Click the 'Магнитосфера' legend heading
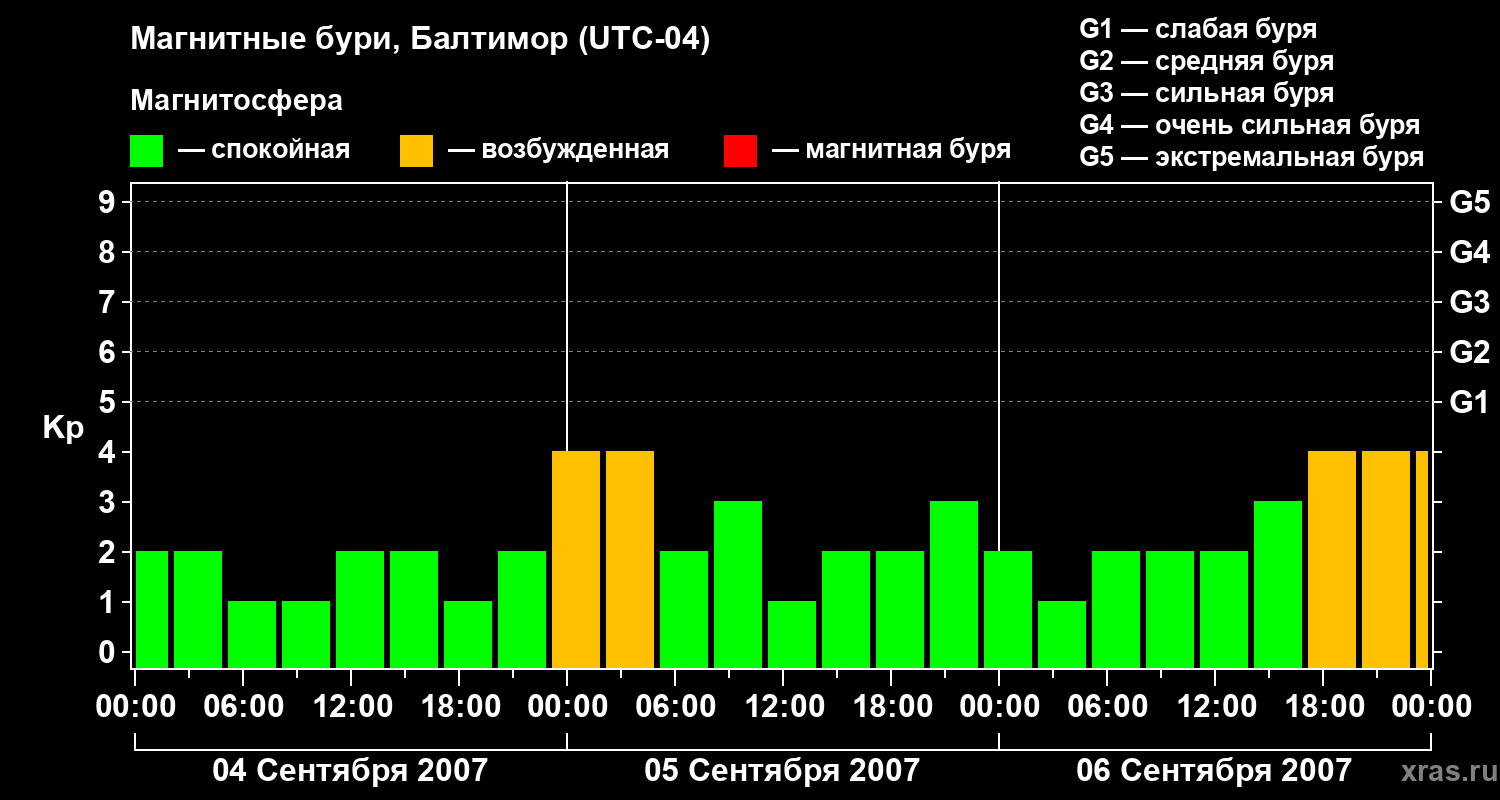The image size is (1500, 800). tap(237, 101)
